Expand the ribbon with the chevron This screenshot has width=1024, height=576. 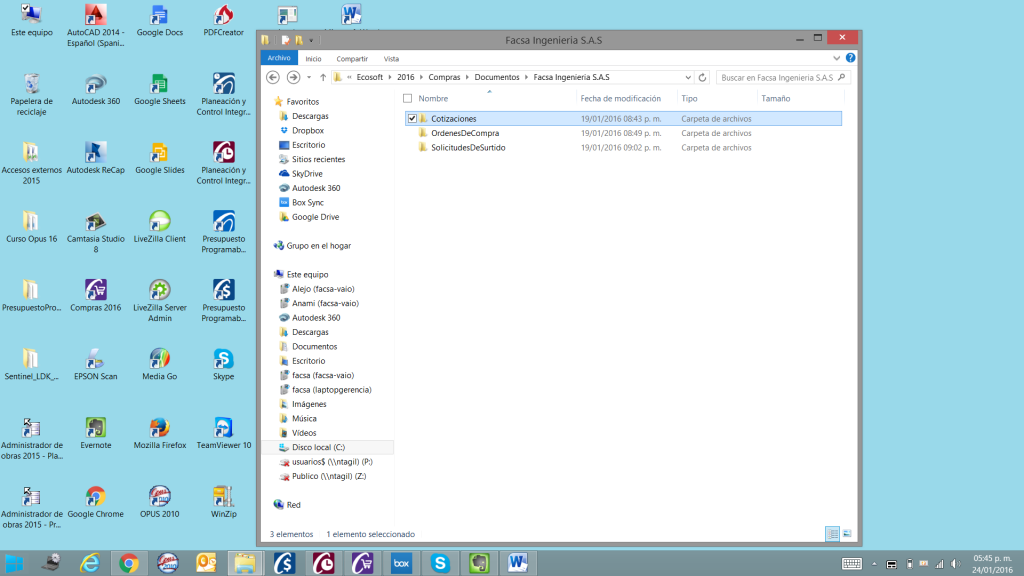click(839, 58)
